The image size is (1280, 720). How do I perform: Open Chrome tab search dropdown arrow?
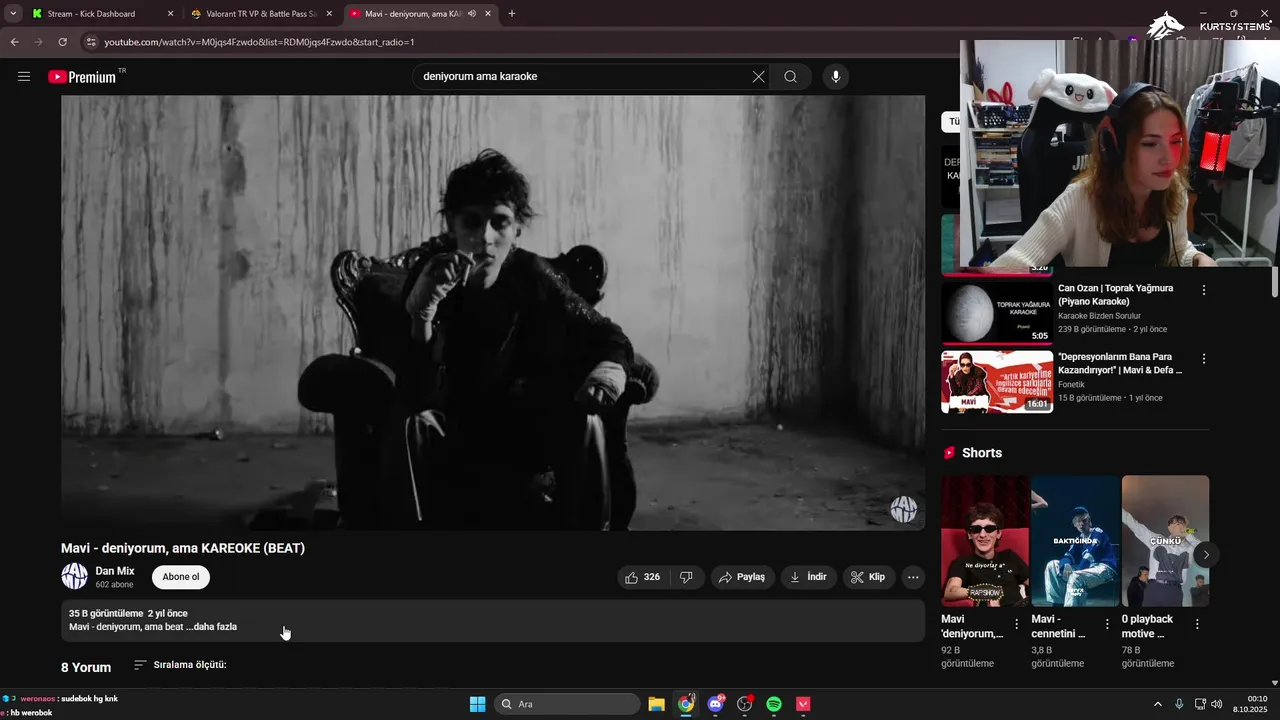13,14
